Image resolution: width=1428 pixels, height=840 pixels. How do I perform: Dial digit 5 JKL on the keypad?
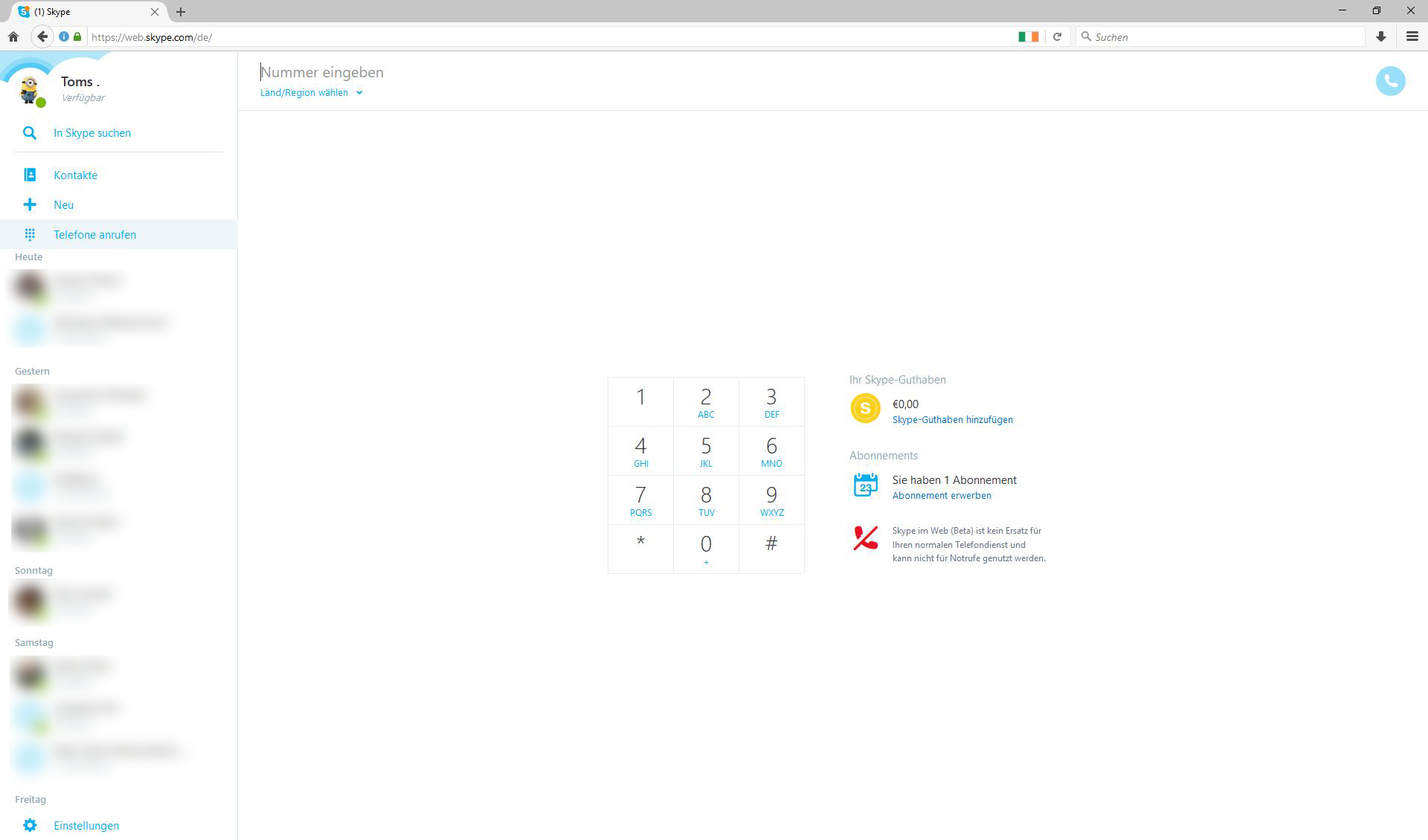(706, 450)
